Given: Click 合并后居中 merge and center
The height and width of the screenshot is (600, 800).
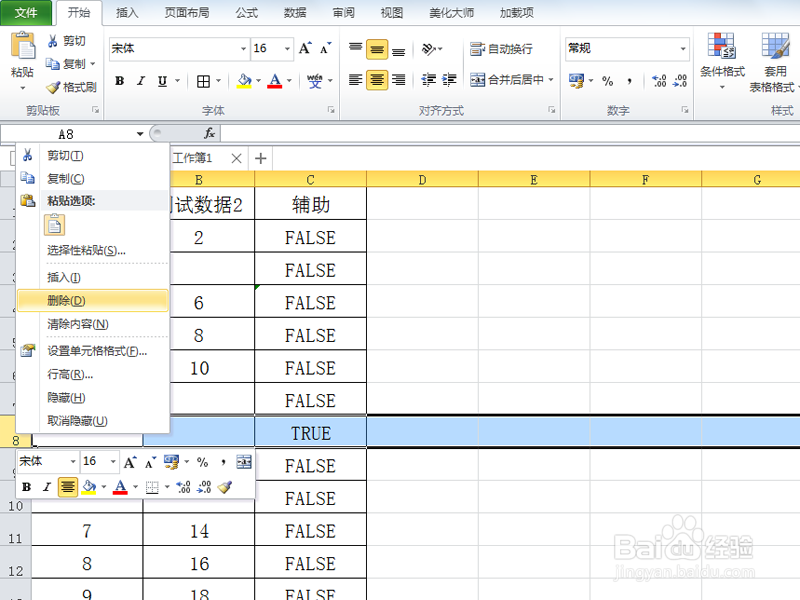Looking at the screenshot, I should pos(507,80).
